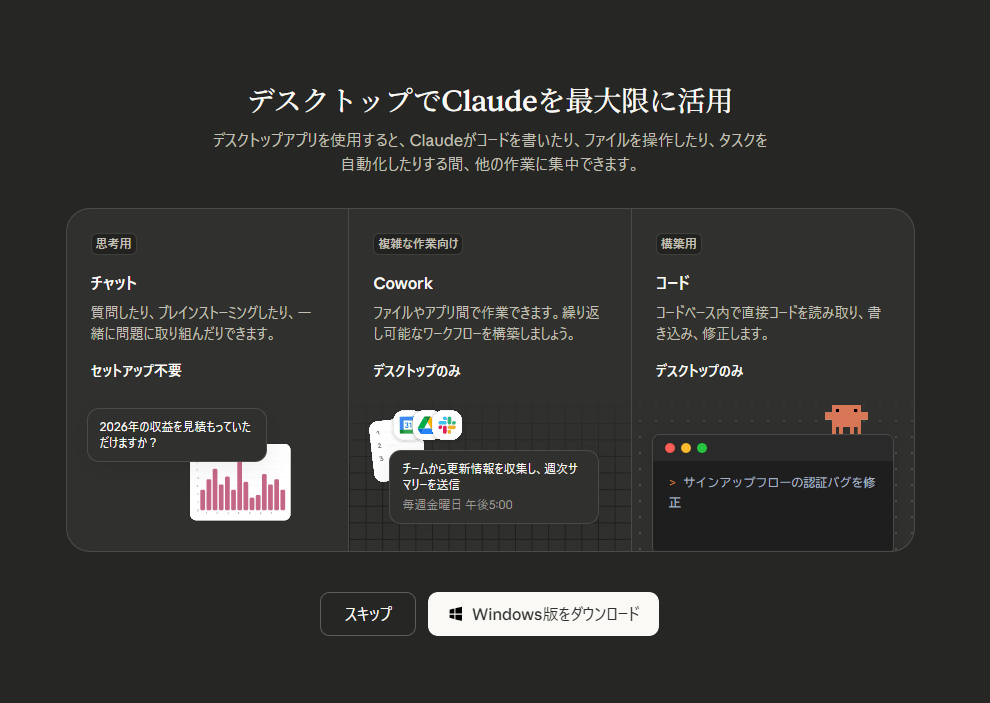Select the Cowork card heading
Screen dimensions: 990x703
click(403, 283)
